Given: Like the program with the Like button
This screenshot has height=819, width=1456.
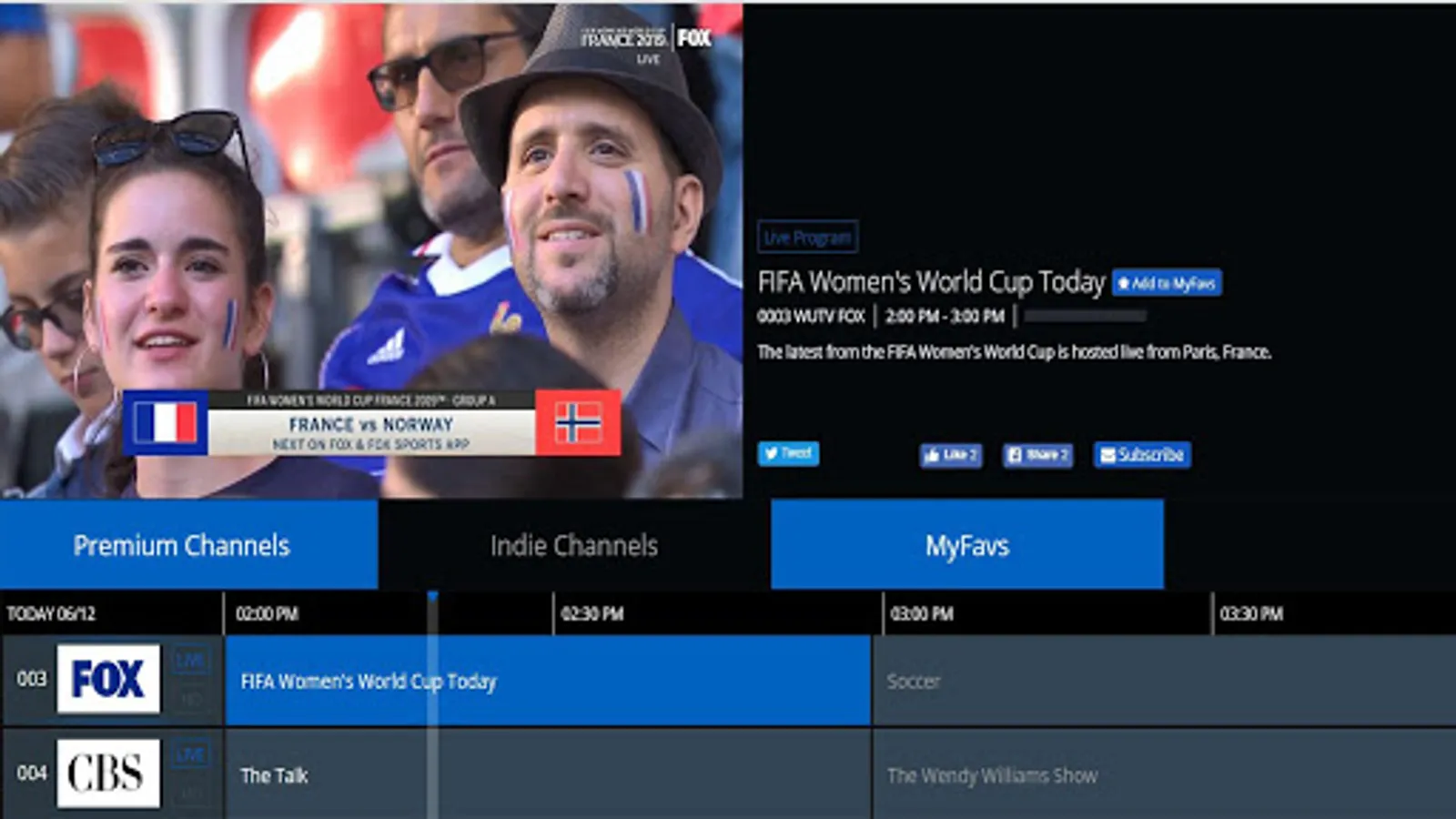Looking at the screenshot, I should 950,455.
